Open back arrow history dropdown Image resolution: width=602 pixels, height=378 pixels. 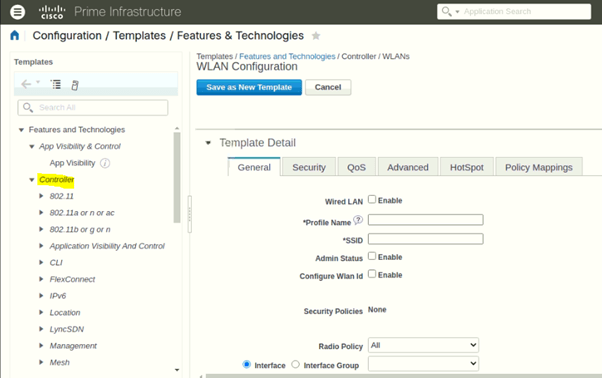point(38,82)
